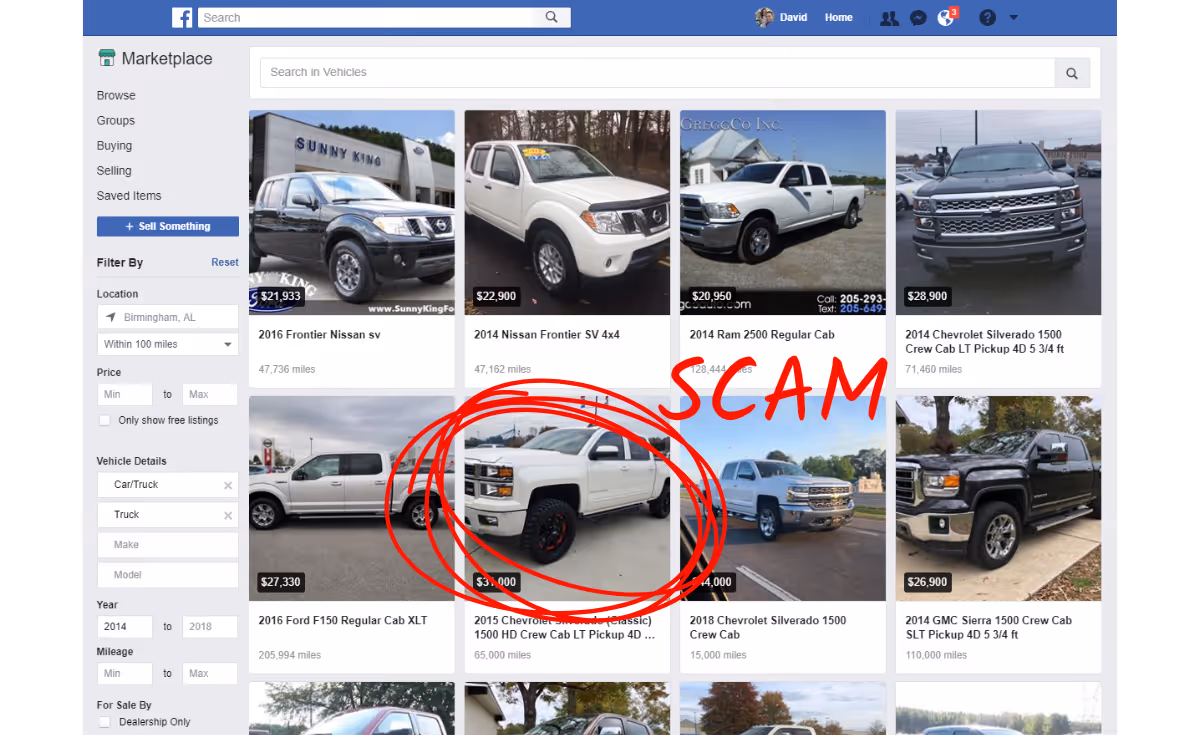Open the Quick Help question icon

click(987, 18)
